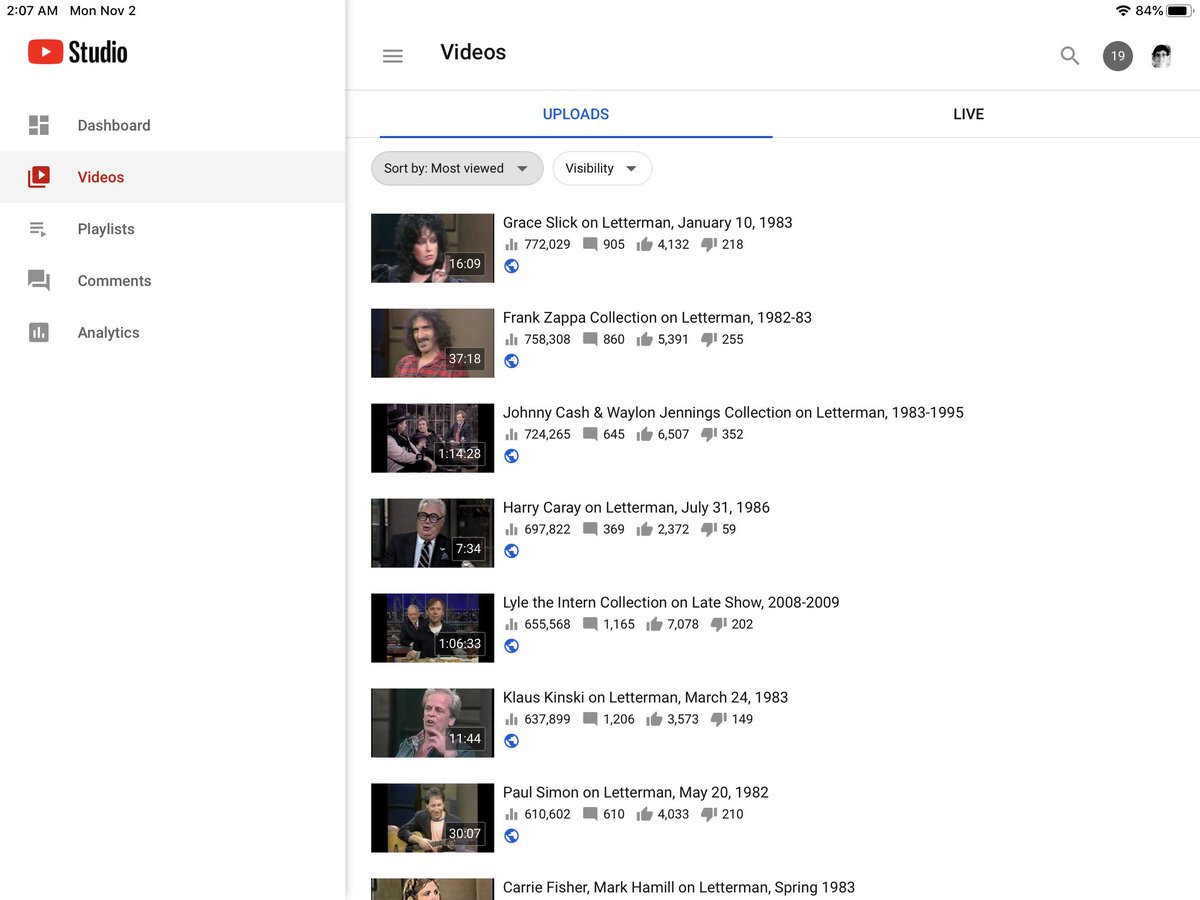Select Videos label in sidebar

tap(101, 177)
